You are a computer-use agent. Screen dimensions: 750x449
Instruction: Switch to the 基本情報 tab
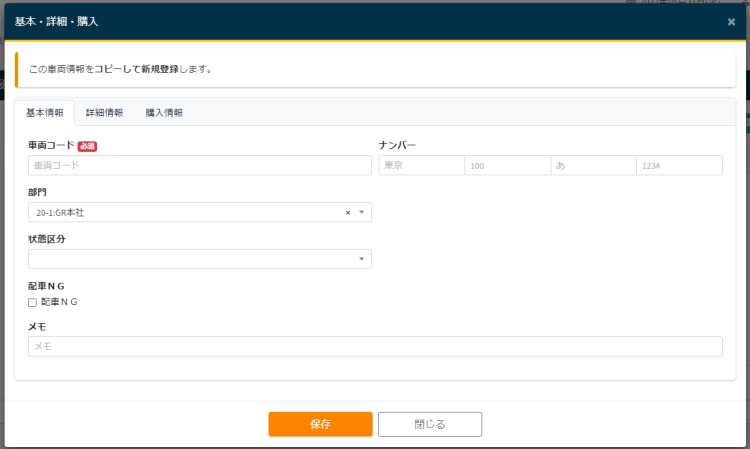(45, 113)
